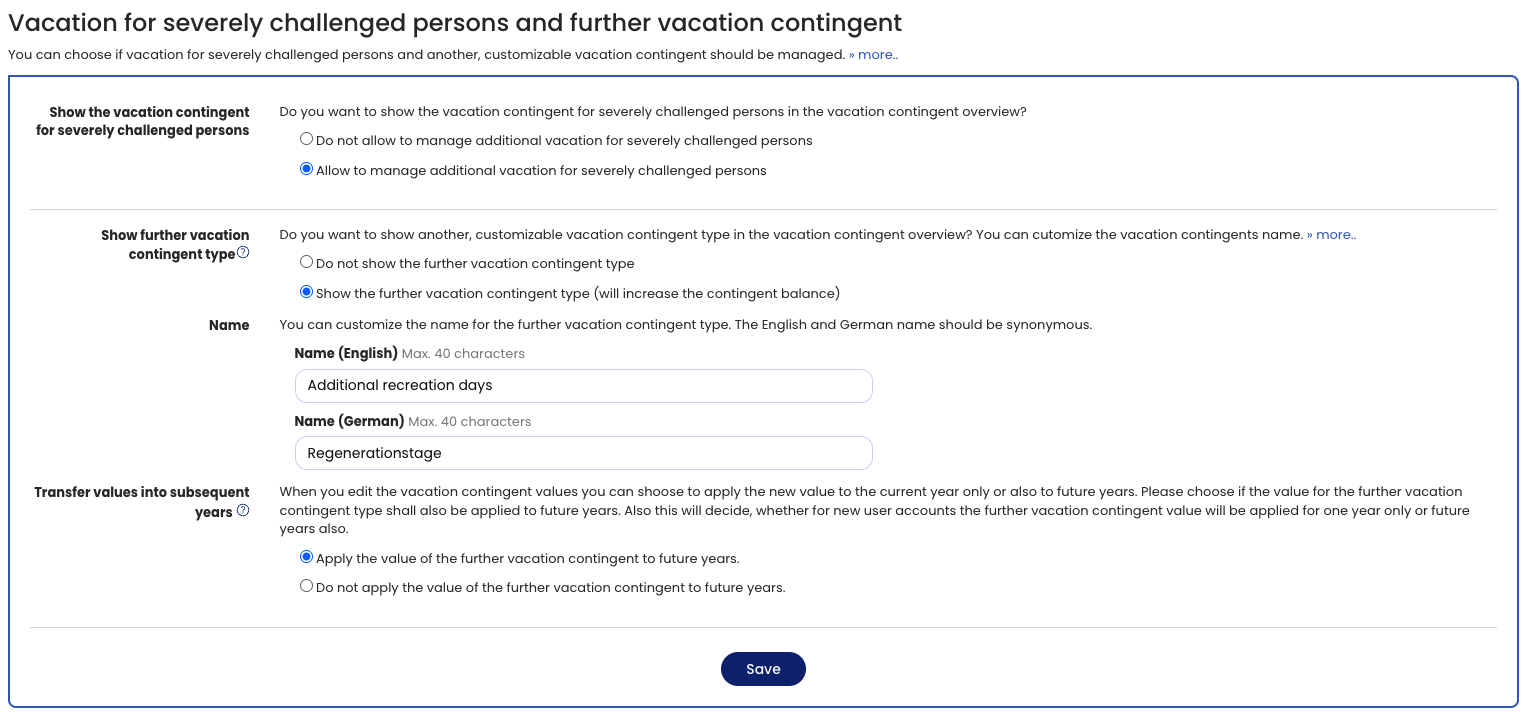Expand the more link in page intro text
Screen dimensions: 1525x717
click(873, 55)
